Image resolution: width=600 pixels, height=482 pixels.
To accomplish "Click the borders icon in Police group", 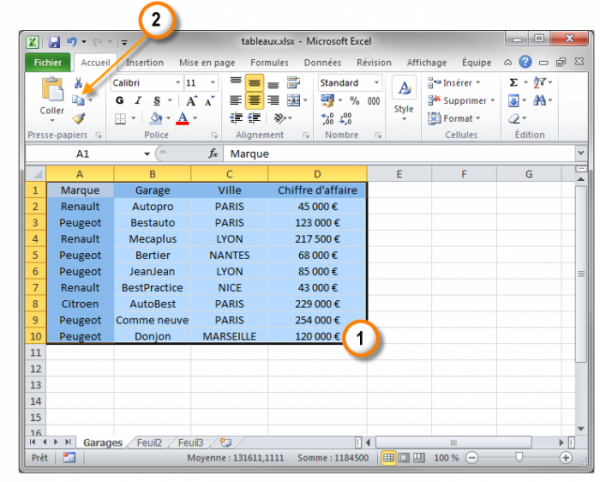I will 120,119.
